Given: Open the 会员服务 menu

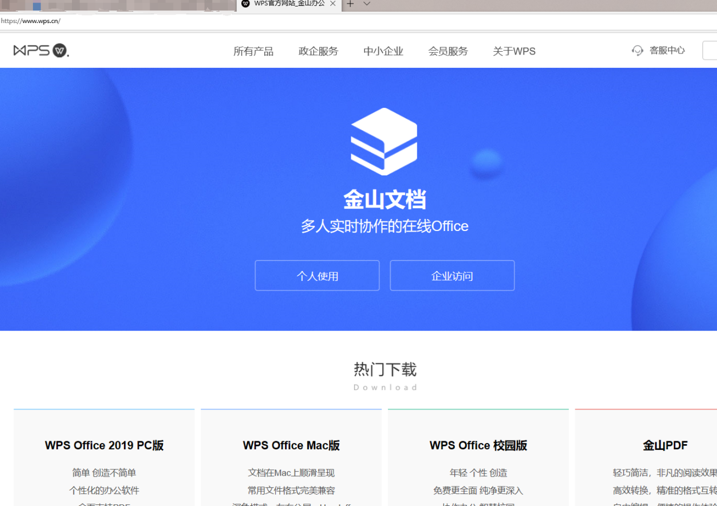Looking at the screenshot, I should [x=448, y=51].
